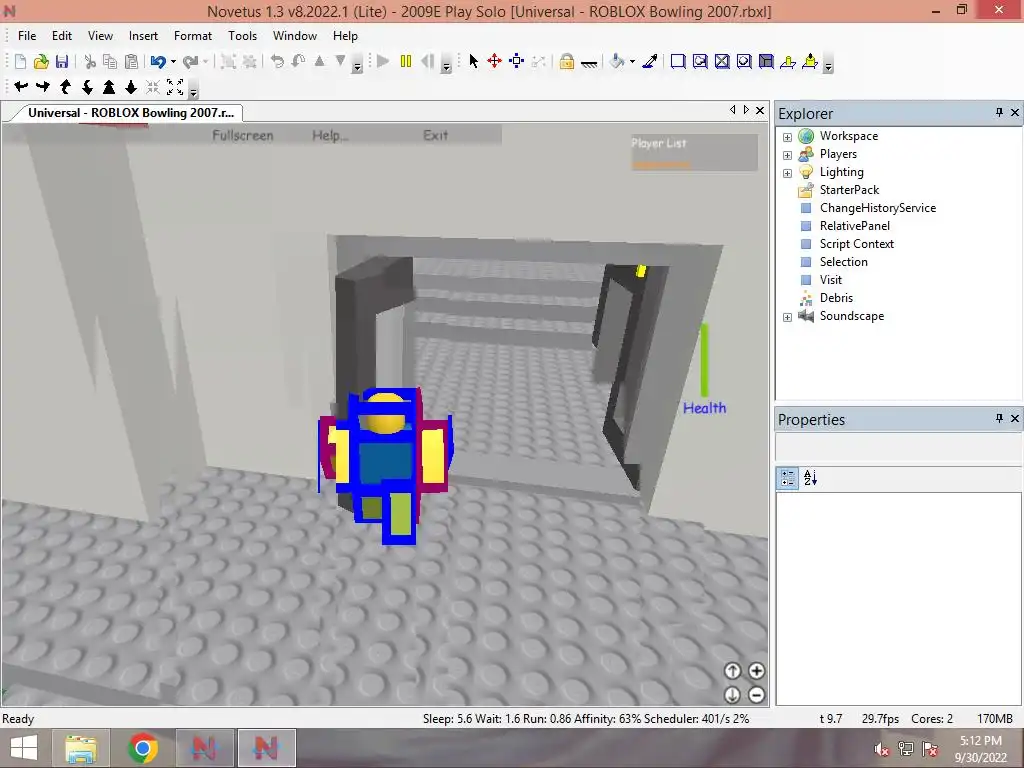
Task: Select the blue Resize handles tool
Action: click(517, 61)
